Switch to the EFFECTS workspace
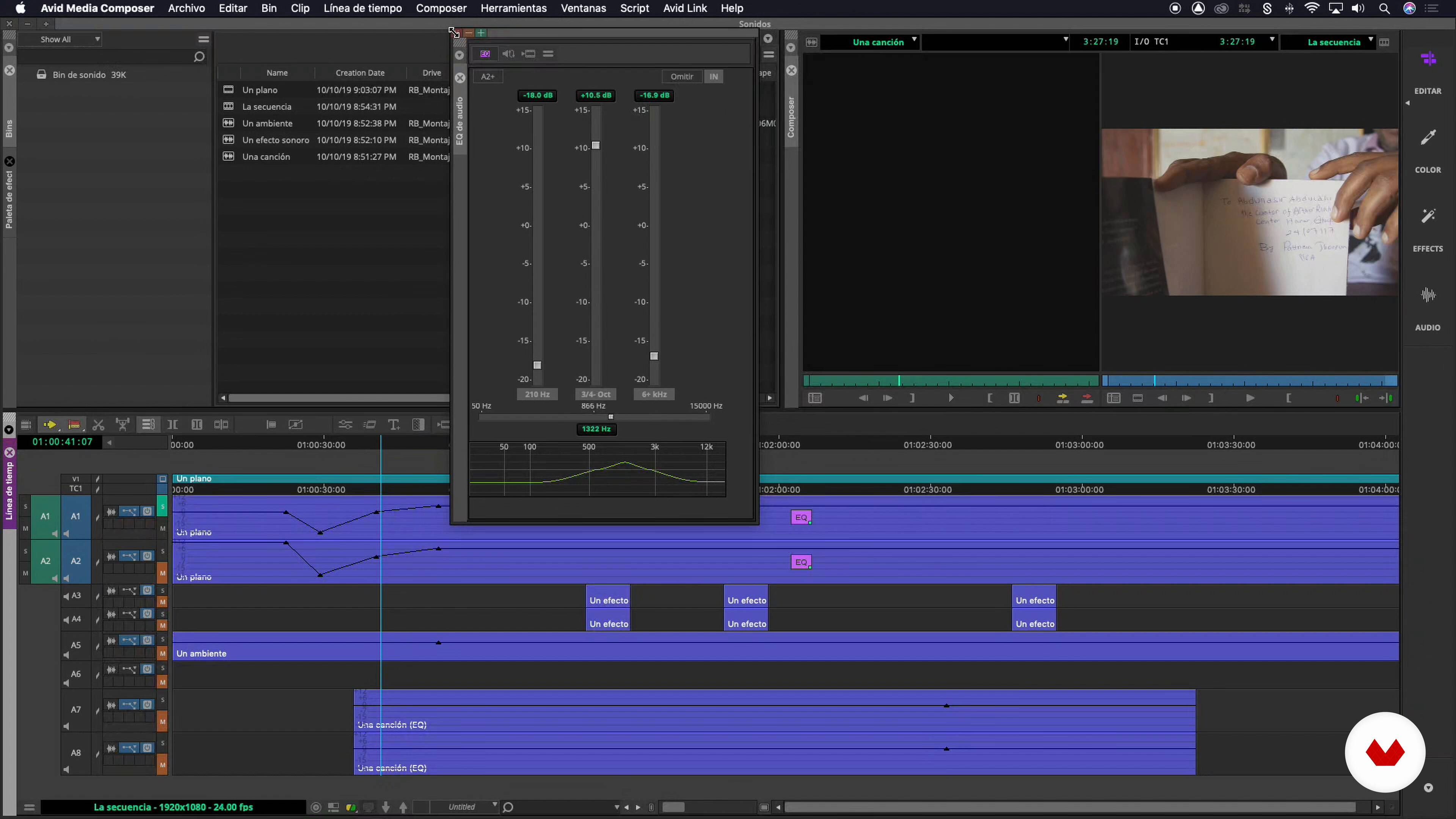This screenshot has height=819, width=1456. click(1428, 230)
